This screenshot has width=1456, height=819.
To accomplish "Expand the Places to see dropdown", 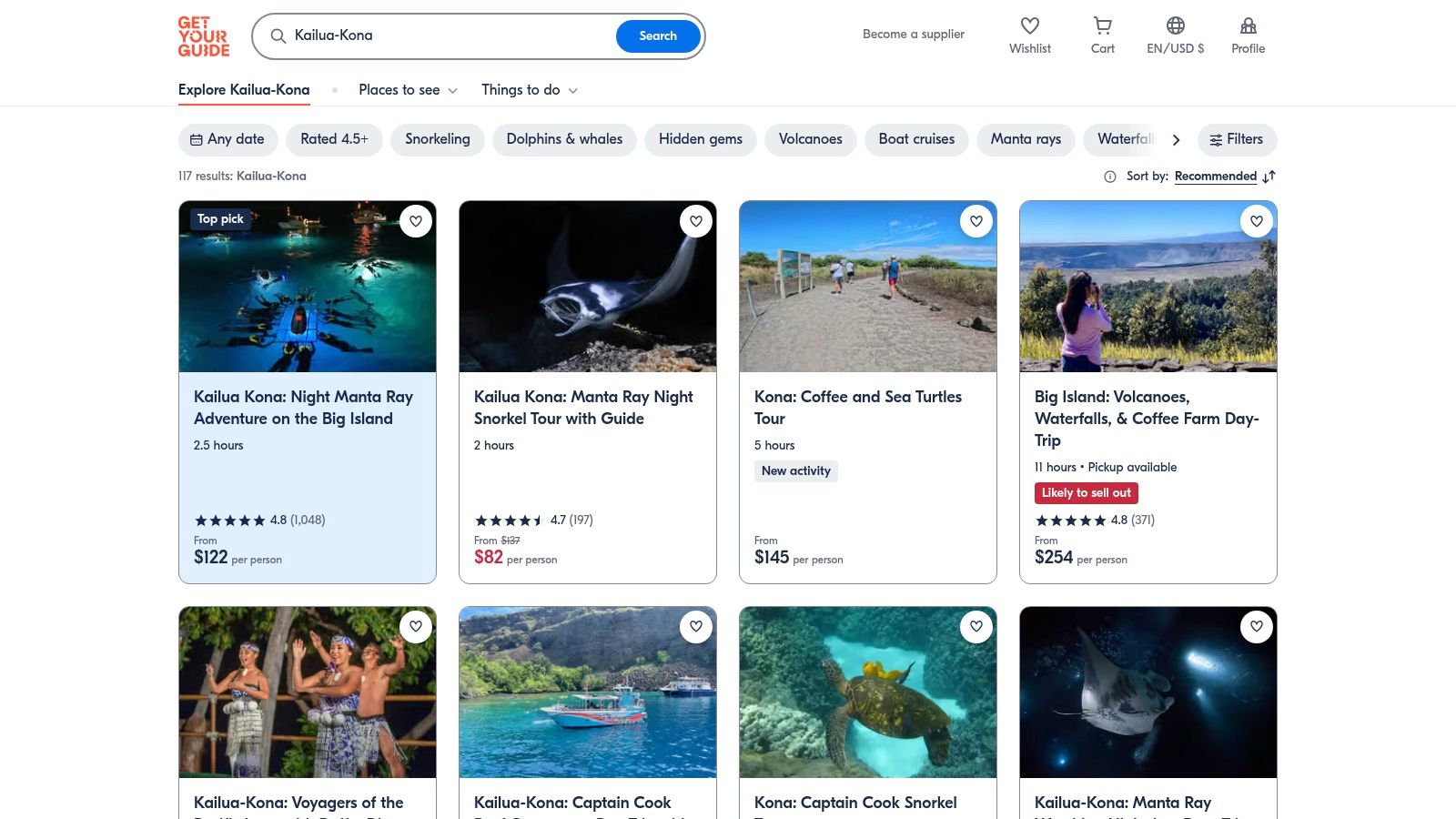I will tap(408, 90).
